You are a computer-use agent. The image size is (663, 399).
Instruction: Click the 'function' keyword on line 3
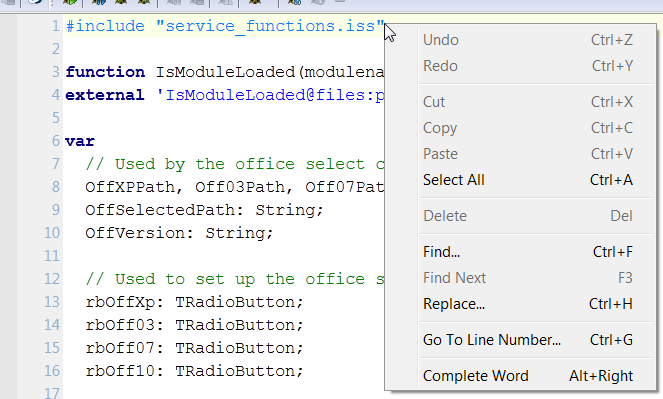click(x=105, y=72)
